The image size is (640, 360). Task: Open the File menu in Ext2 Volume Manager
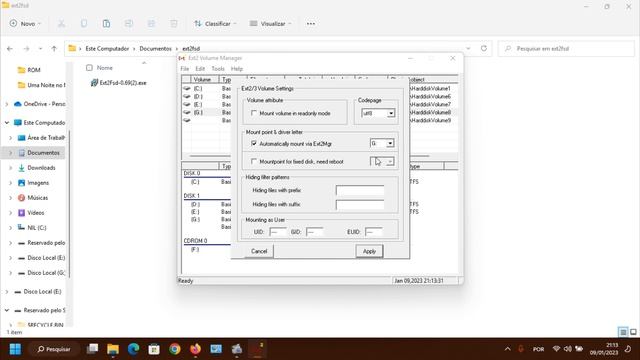[184, 69]
